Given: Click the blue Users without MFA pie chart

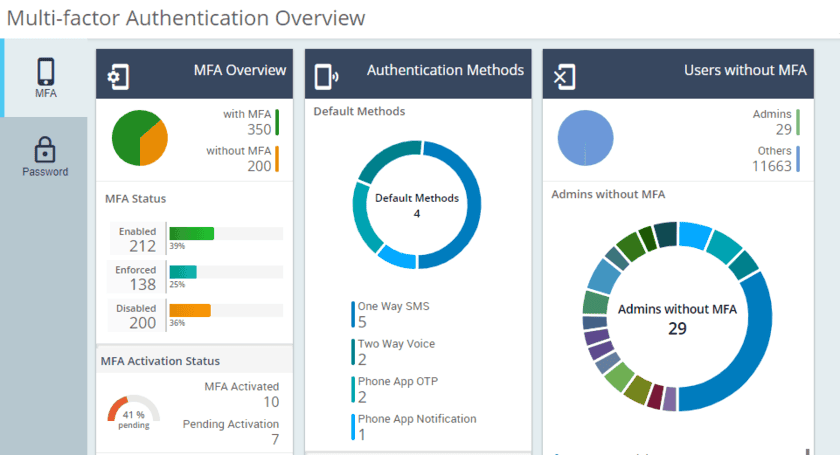Looking at the screenshot, I should 585,137.
